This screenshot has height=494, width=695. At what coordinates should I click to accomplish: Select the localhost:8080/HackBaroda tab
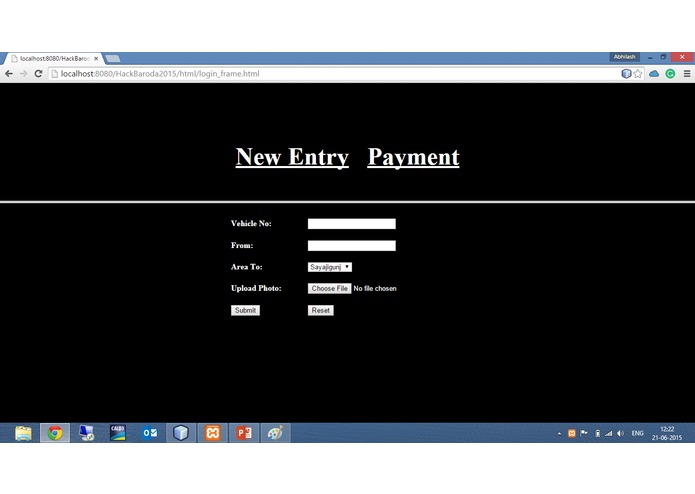tap(55, 58)
